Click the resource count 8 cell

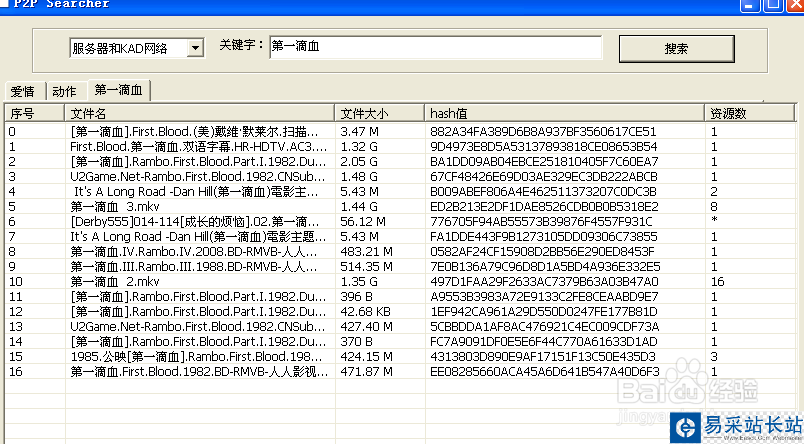pyautogui.click(x=714, y=207)
